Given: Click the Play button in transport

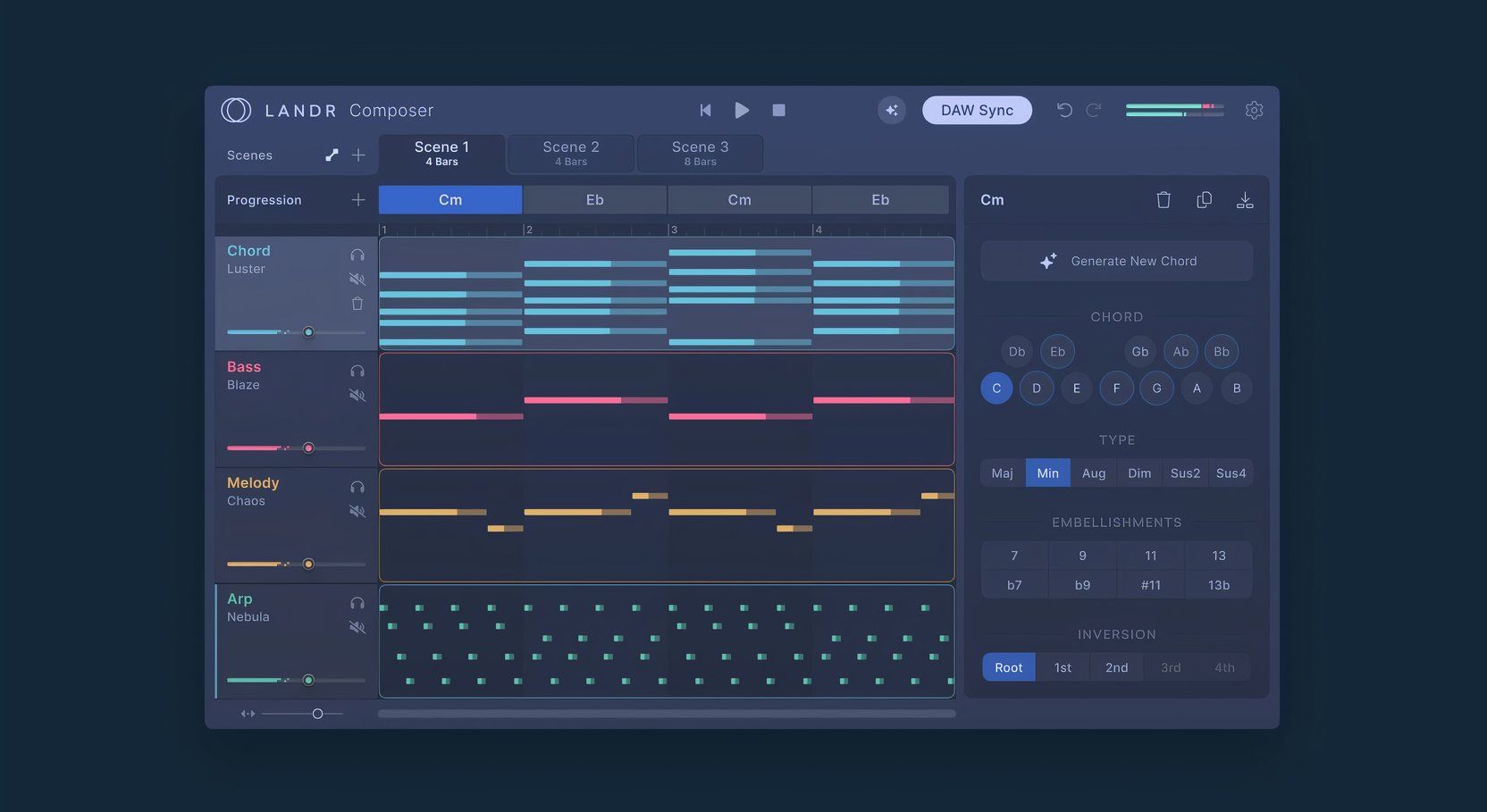Looking at the screenshot, I should pos(742,110).
